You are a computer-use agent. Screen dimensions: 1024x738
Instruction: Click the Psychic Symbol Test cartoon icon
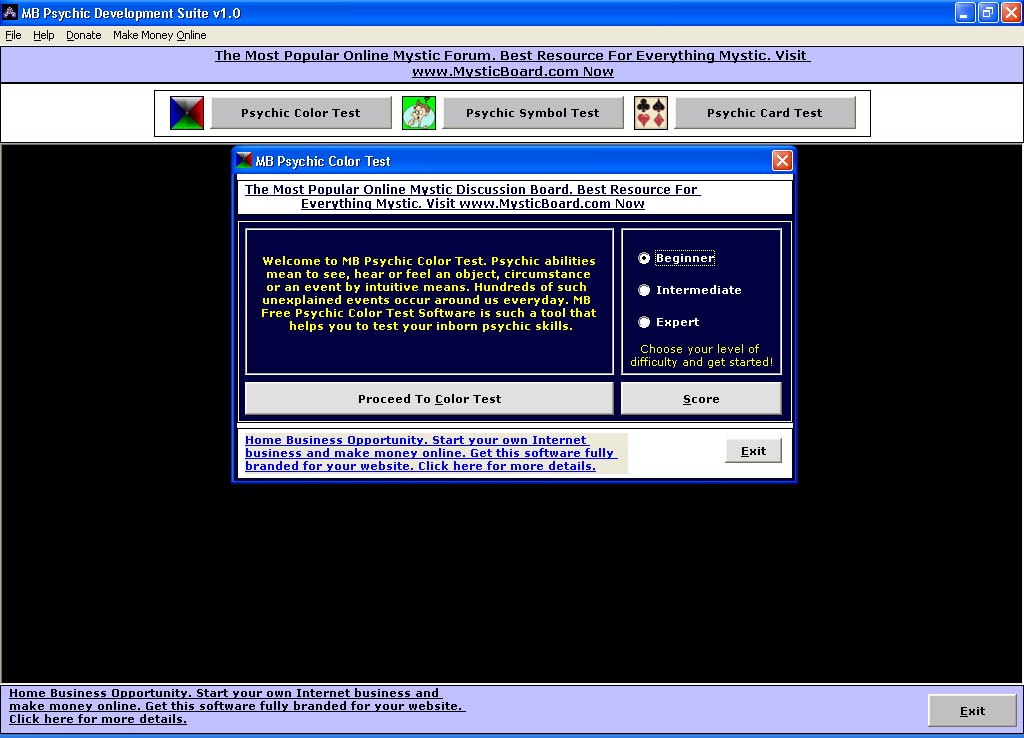click(x=419, y=113)
